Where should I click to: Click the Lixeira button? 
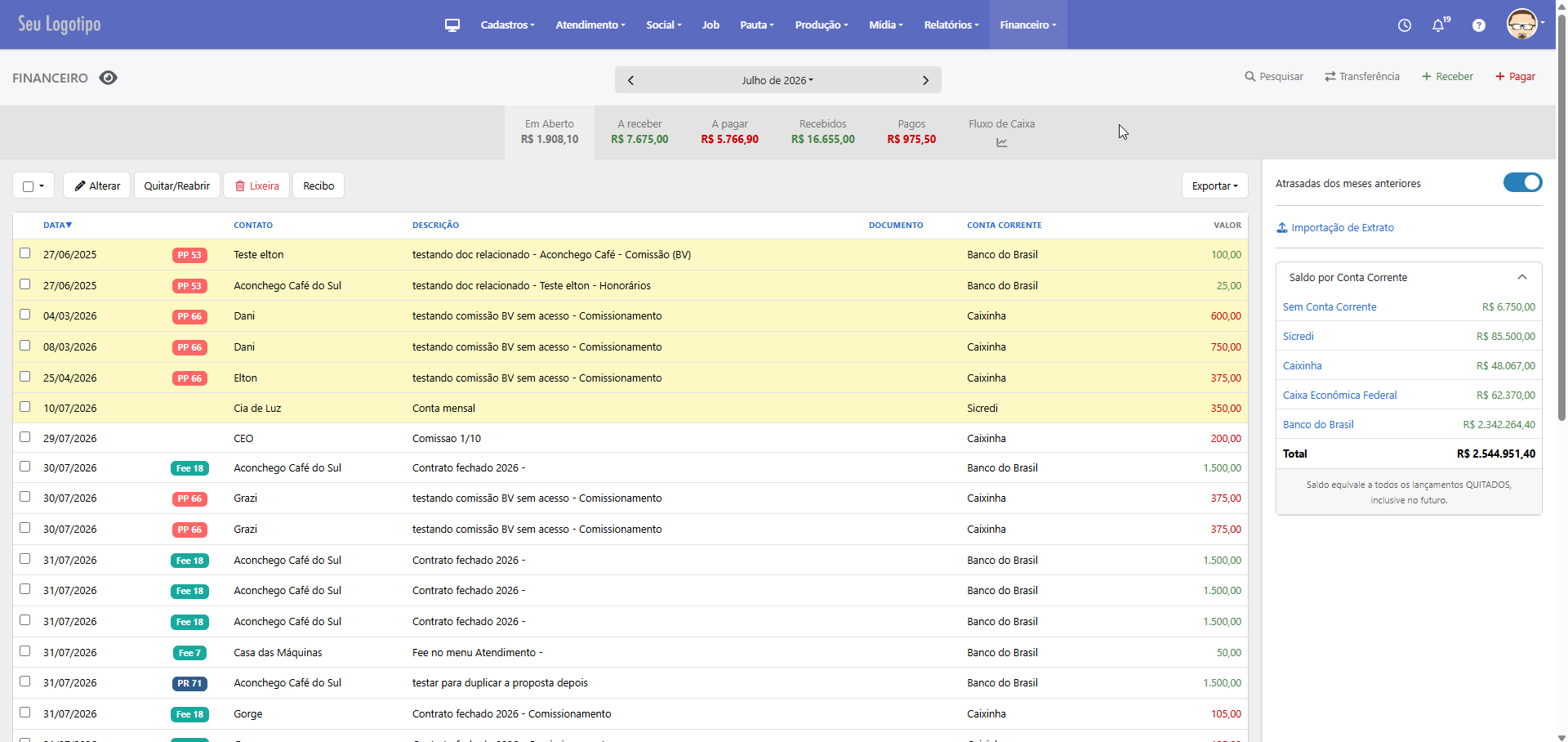256,185
